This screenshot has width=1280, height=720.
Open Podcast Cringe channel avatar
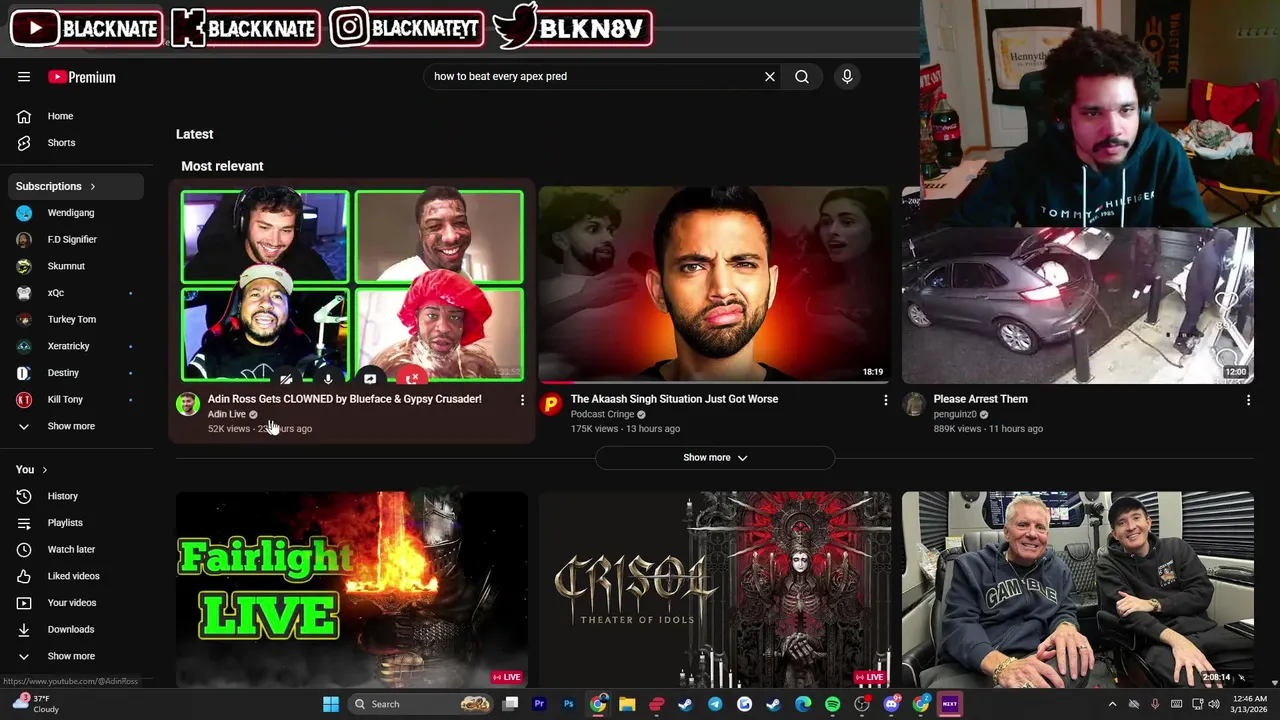point(551,404)
